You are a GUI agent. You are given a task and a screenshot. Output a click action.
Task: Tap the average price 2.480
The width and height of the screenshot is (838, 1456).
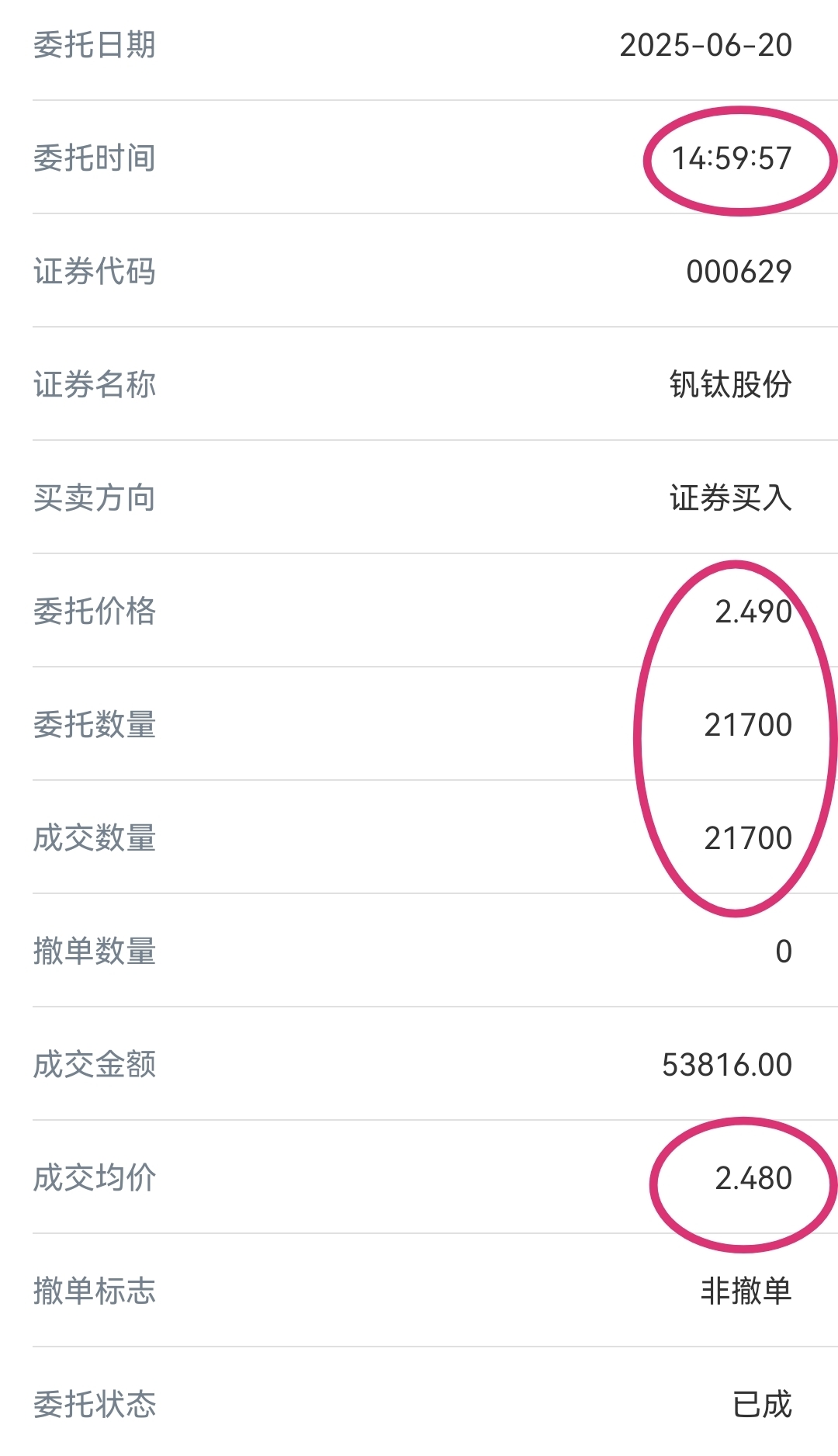[753, 1178]
